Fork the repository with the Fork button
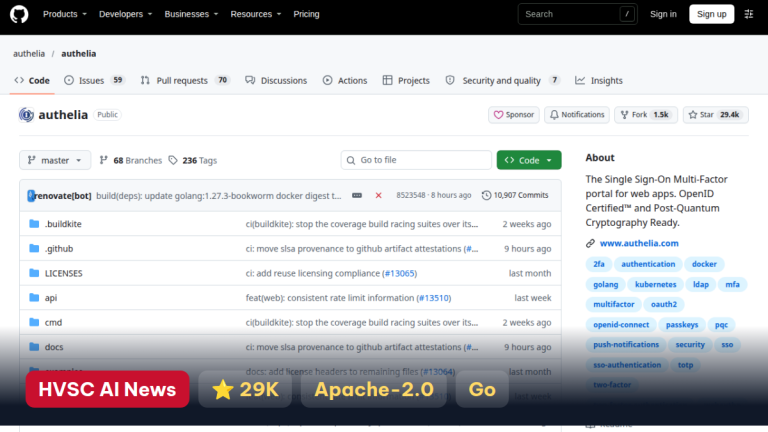The width and height of the screenshot is (768, 432). 646,115
